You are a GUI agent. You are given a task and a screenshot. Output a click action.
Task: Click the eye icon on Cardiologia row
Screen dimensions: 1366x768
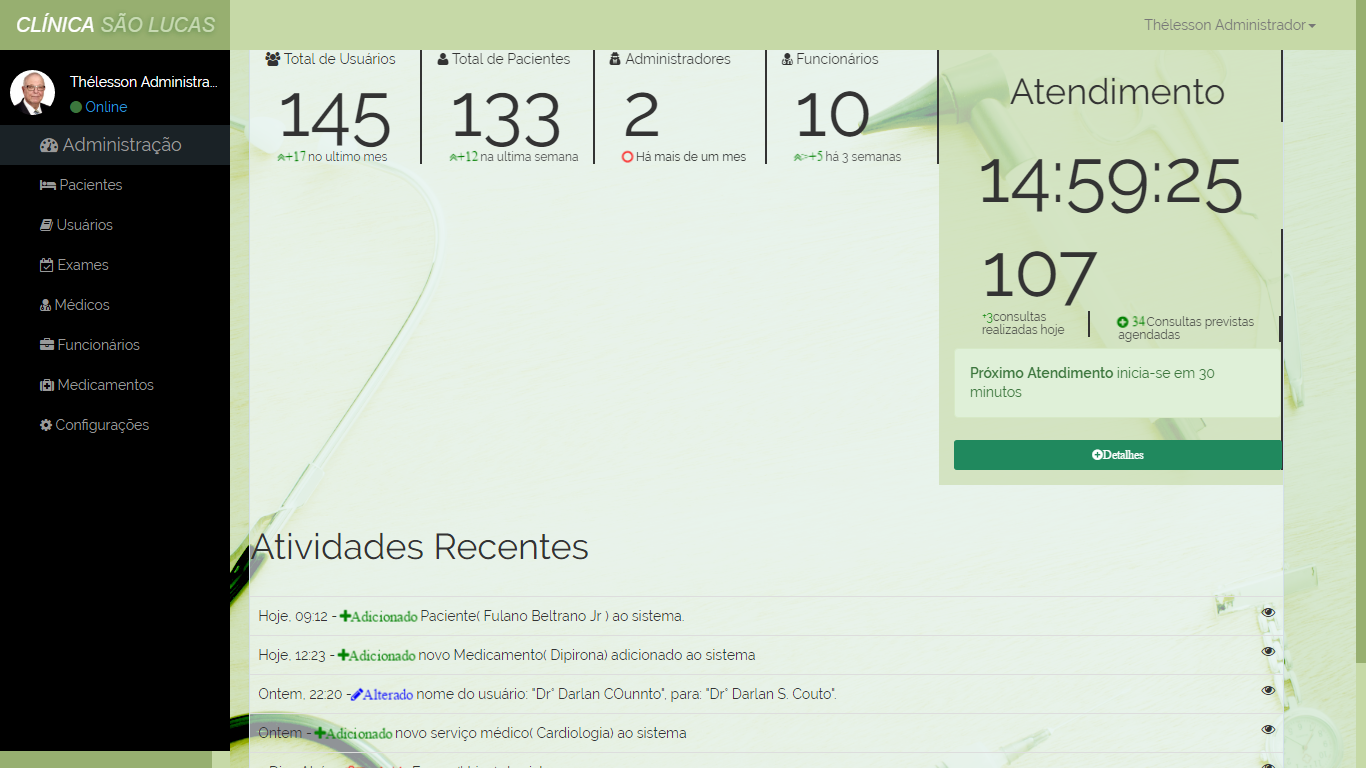[x=1268, y=729]
